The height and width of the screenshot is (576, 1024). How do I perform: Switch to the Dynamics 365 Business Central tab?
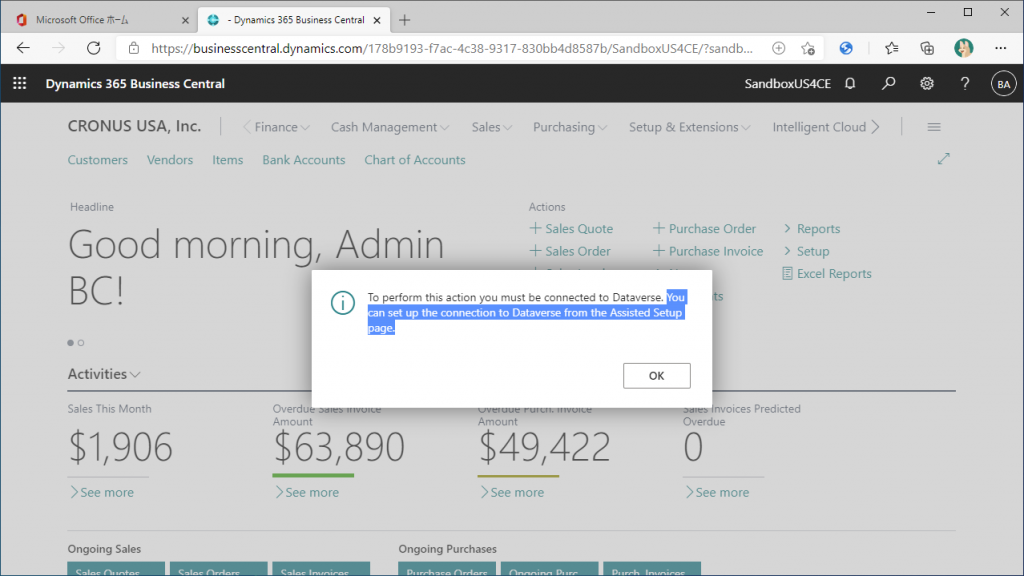[294, 20]
